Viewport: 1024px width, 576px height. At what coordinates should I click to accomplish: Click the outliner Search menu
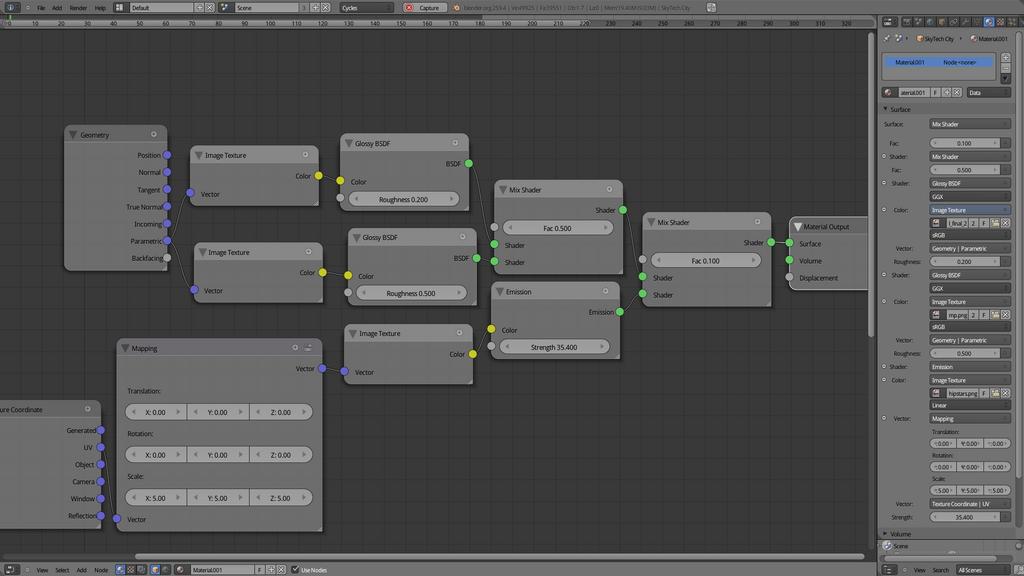(940, 570)
